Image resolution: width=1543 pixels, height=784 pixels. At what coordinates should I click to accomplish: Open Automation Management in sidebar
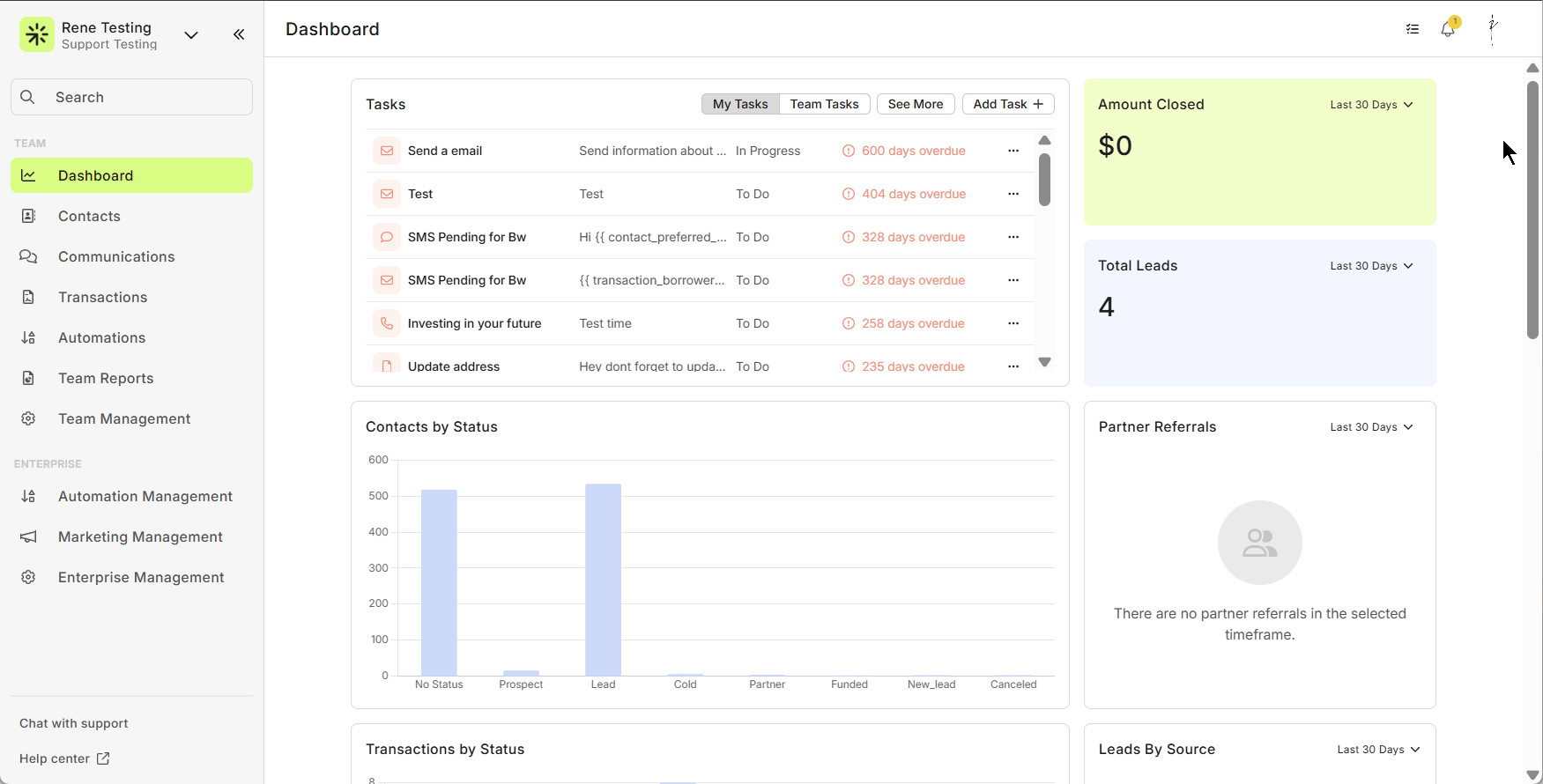145,496
